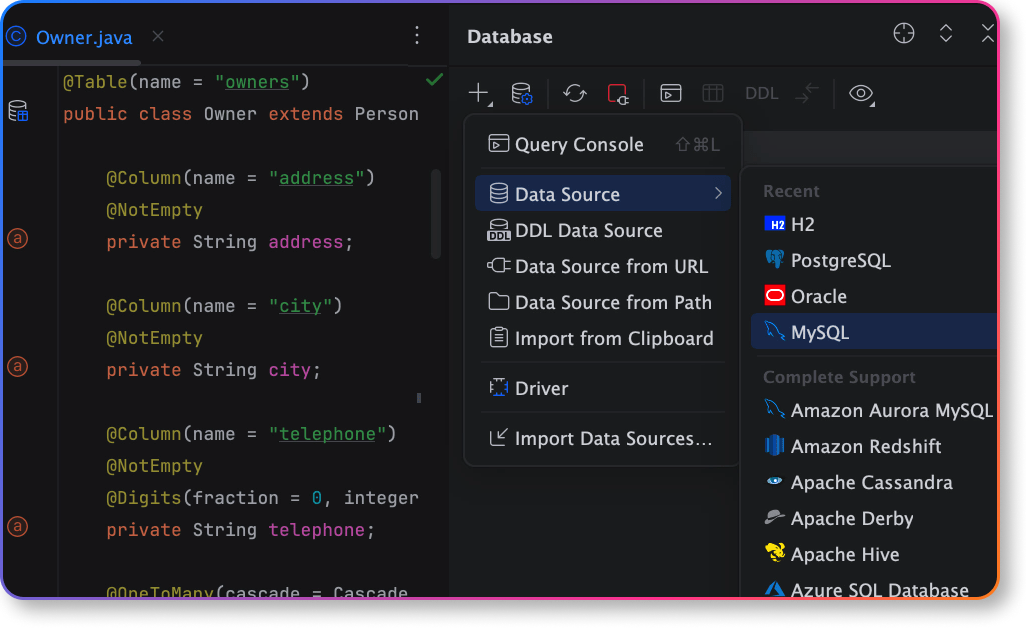Select the highlighted MySQL data source
This screenshot has width=1026, height=628.
click(874, 332)
